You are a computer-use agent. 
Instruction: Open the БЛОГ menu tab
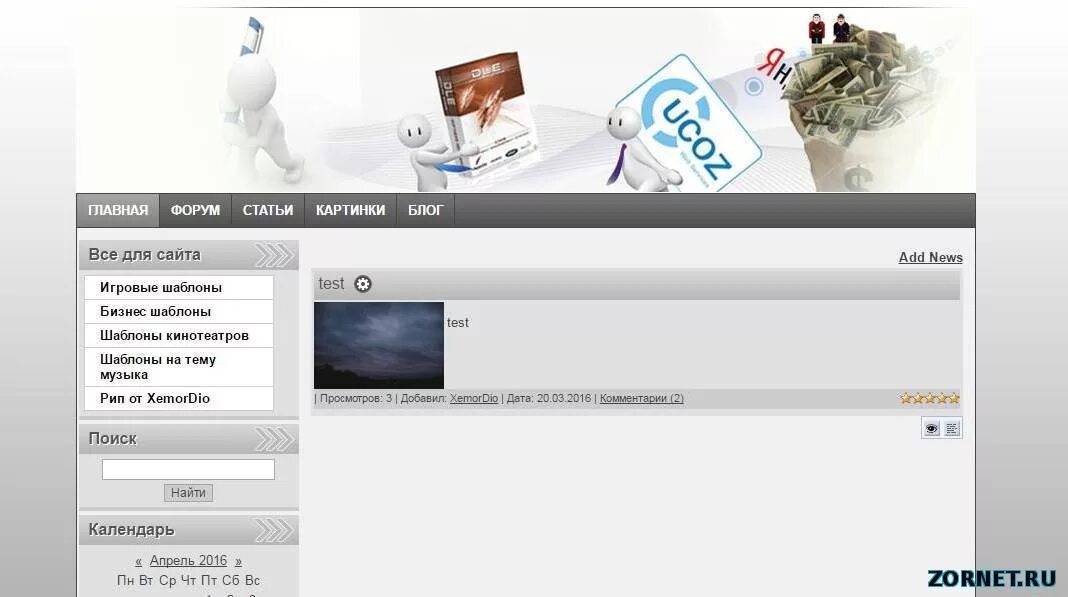[426, 211]
